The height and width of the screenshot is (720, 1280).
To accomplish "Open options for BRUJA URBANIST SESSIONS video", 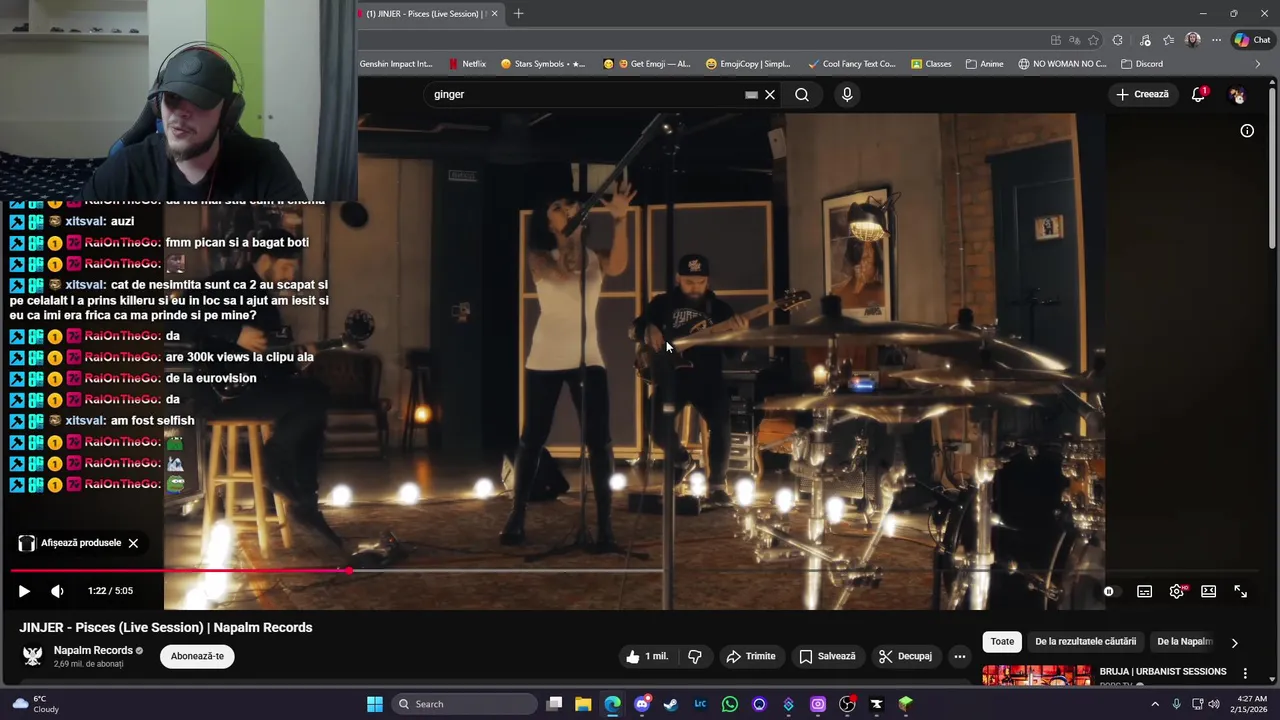I will click(x=1245, y=673).
